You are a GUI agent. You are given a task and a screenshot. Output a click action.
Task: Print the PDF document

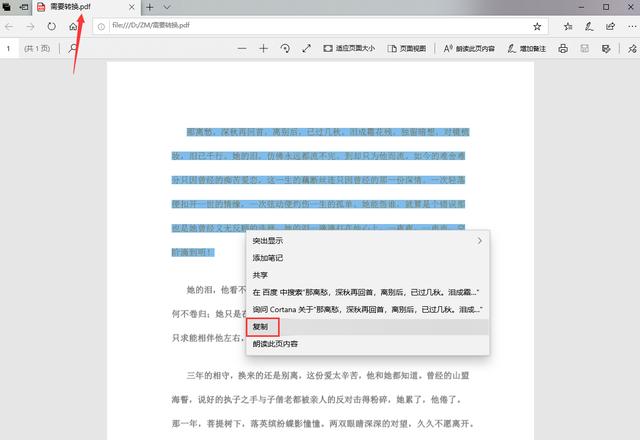(563, 49)
